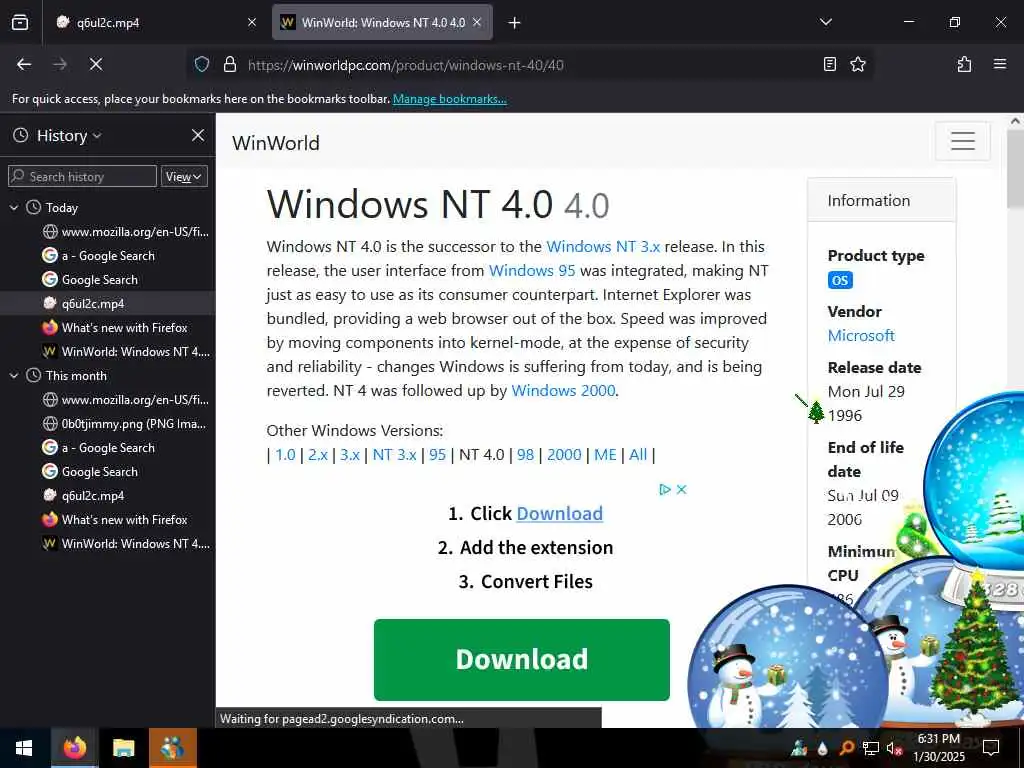Follow the Windows 2000 link in description
The image size is (1024, 768).
pos(563,391)
